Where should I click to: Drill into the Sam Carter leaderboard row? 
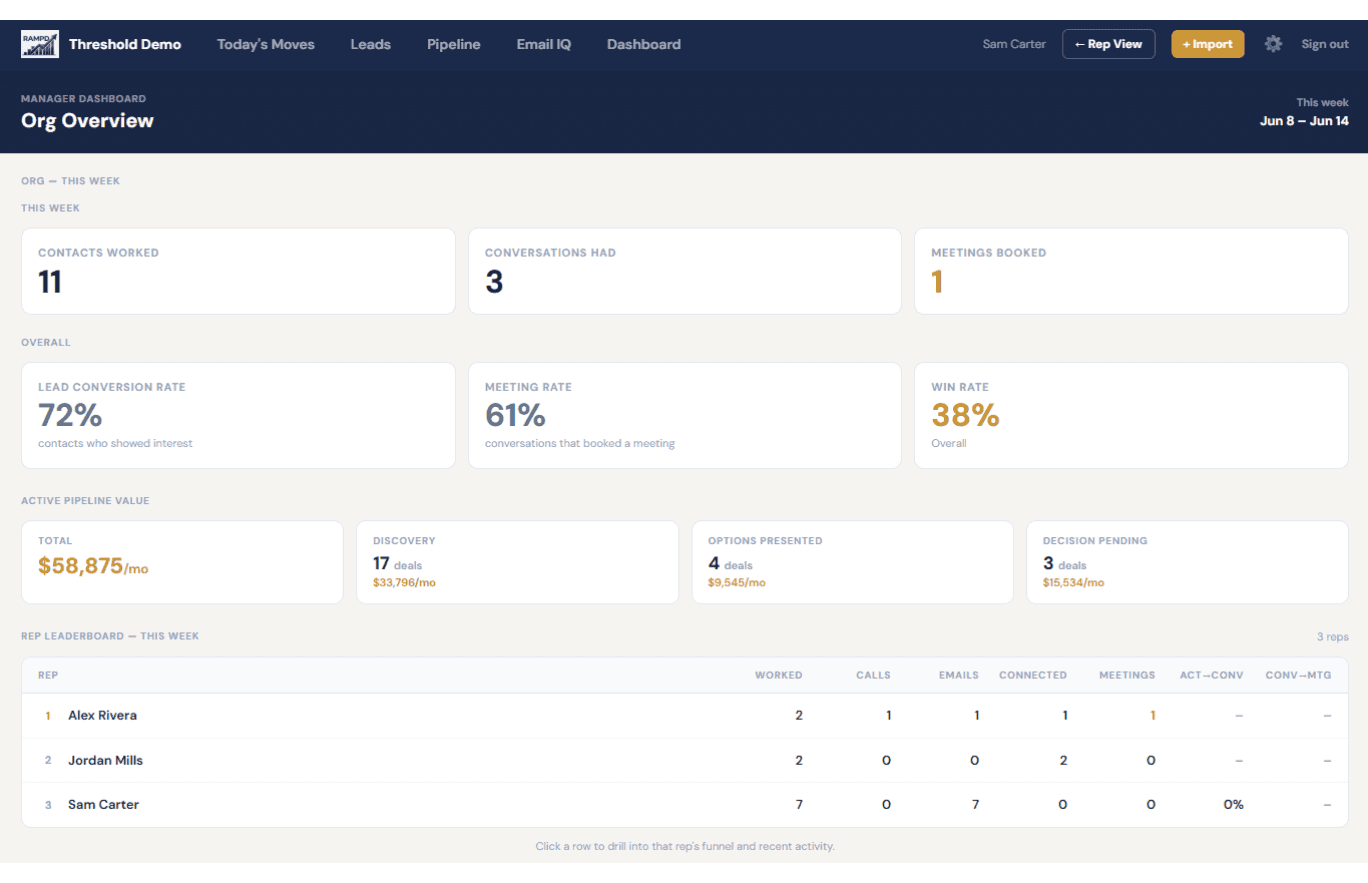tap(685, 805)
